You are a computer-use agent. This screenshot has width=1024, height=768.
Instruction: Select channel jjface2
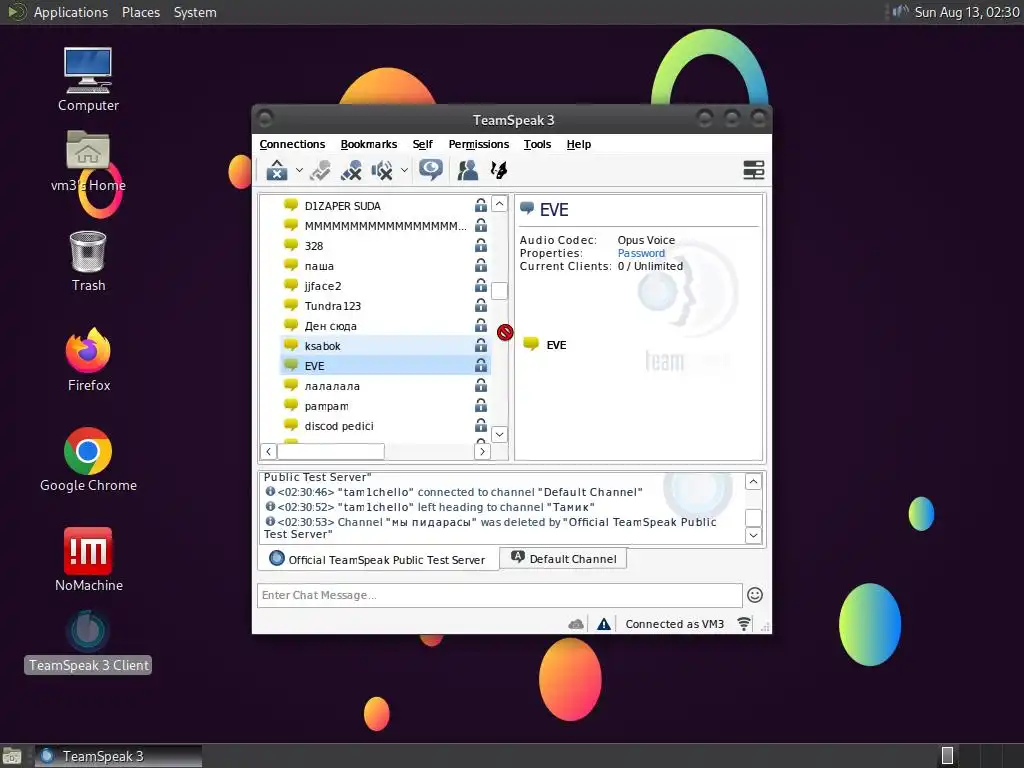385,286
